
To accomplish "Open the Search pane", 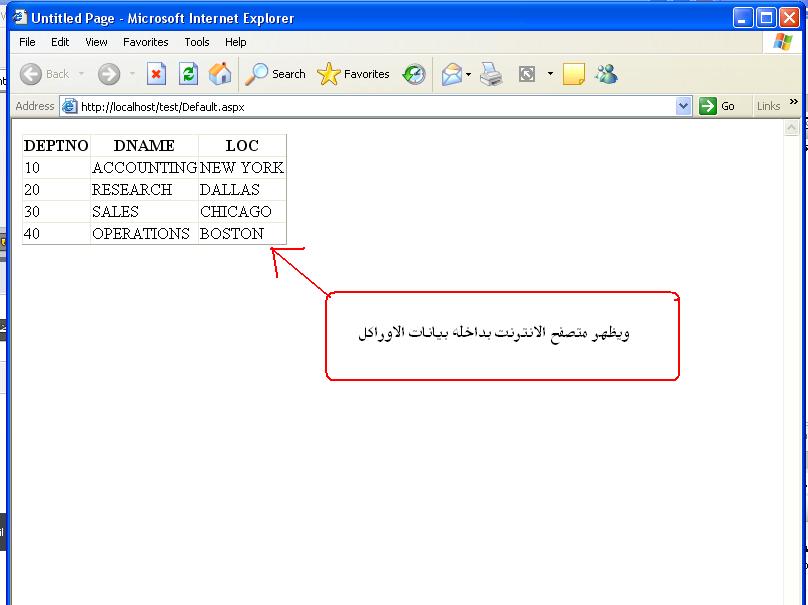I will tap(276, 74).
